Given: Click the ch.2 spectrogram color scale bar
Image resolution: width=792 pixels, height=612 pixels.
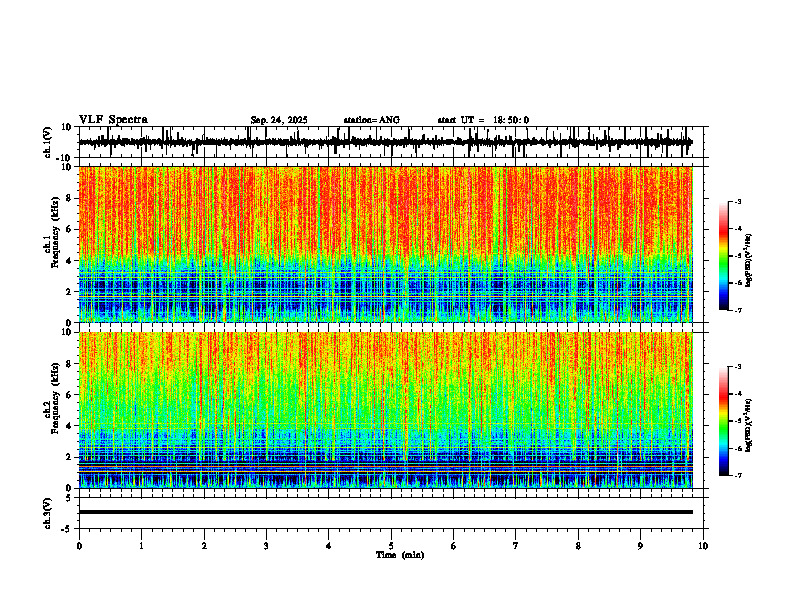Looking at the screenshot, I should pos(723,421).
